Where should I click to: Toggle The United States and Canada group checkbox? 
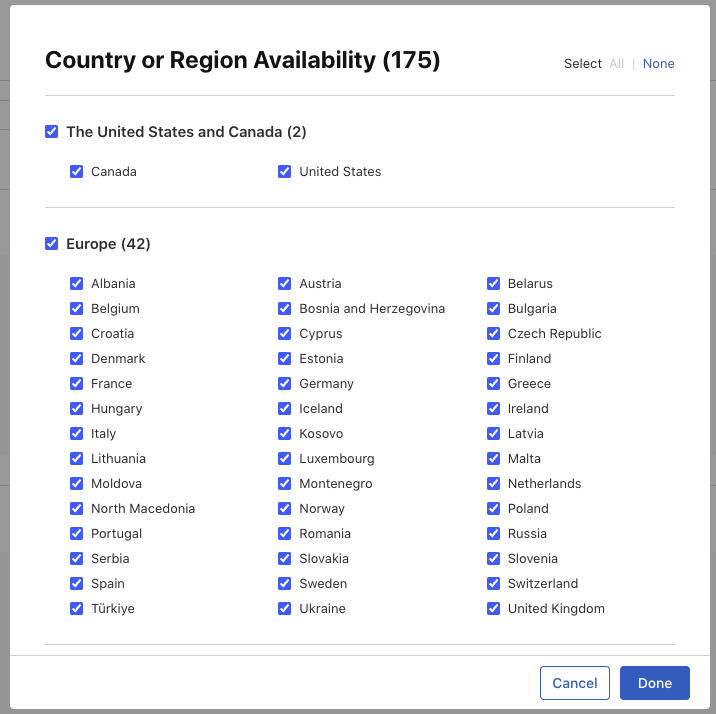point(52,132)
